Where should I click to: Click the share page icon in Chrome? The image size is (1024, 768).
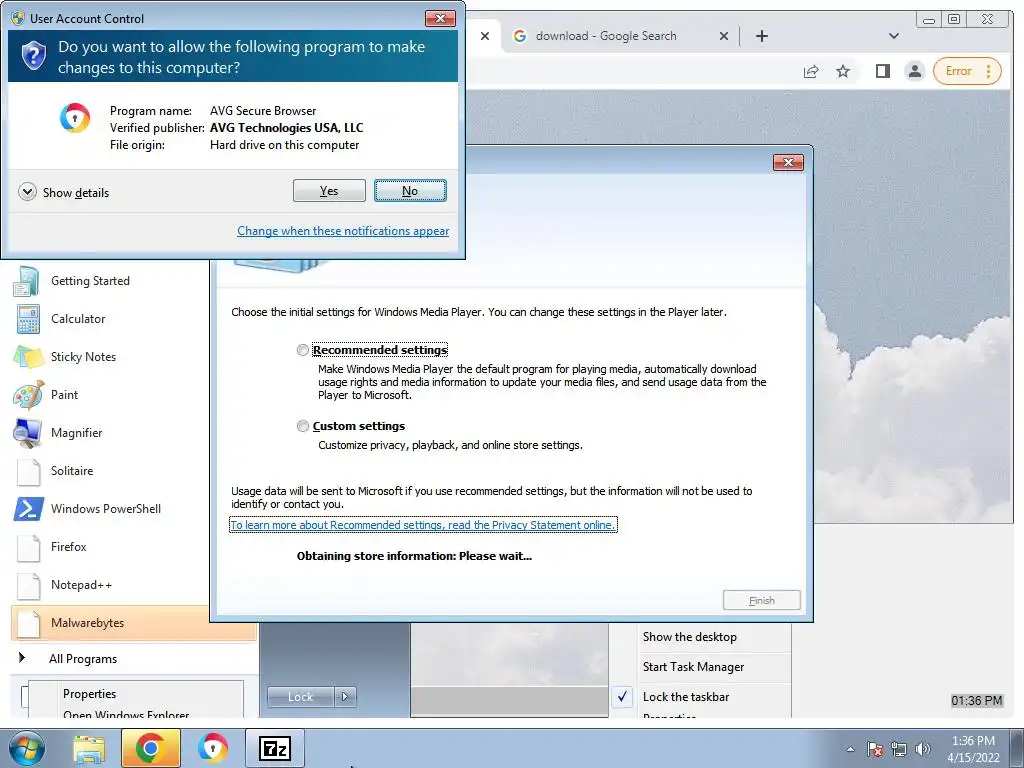(810, 71)
